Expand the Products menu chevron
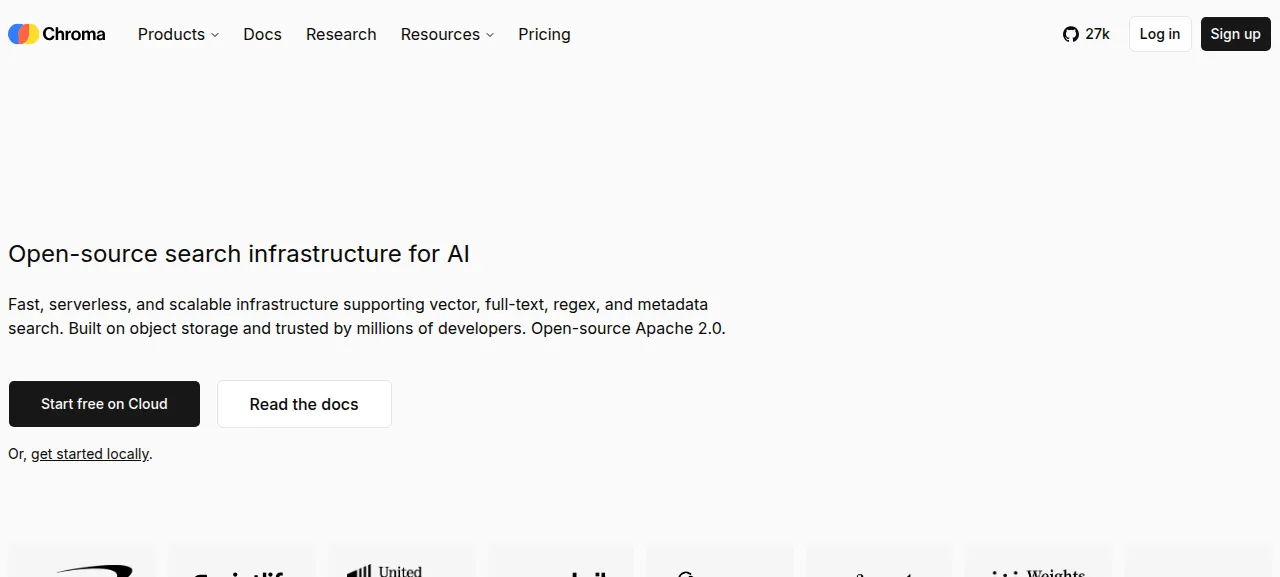Screen dimensions: 1280x577 tap(214, 35)
